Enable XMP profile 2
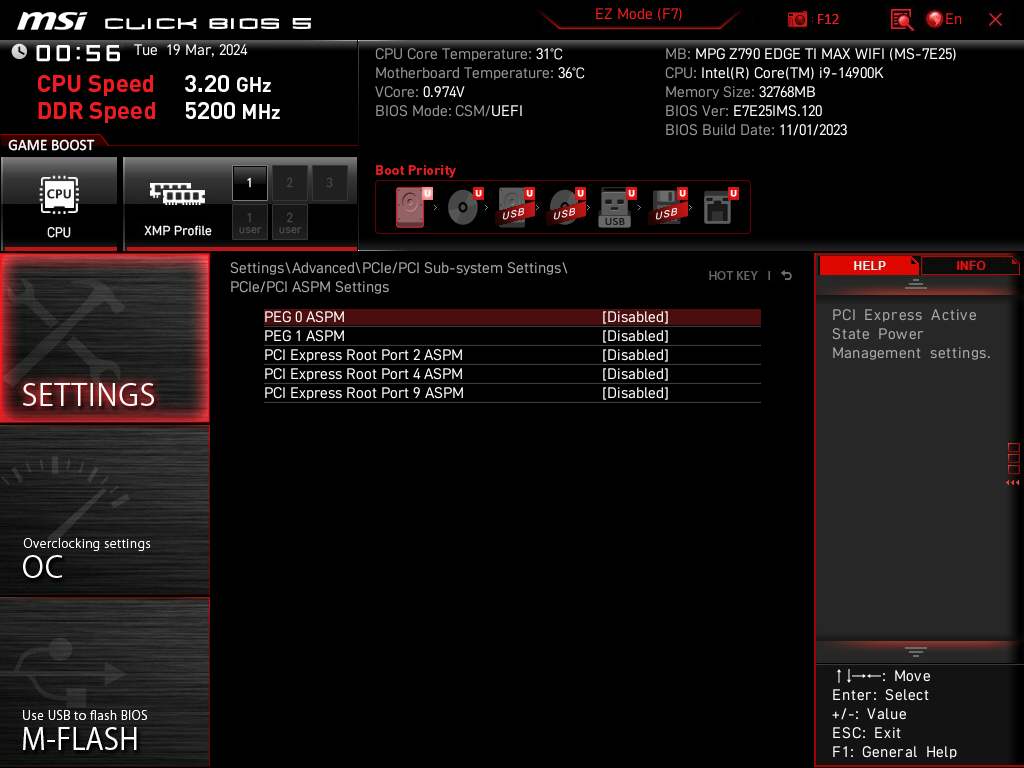Screen dimensions: 1024x768 [x=289, y=183]
